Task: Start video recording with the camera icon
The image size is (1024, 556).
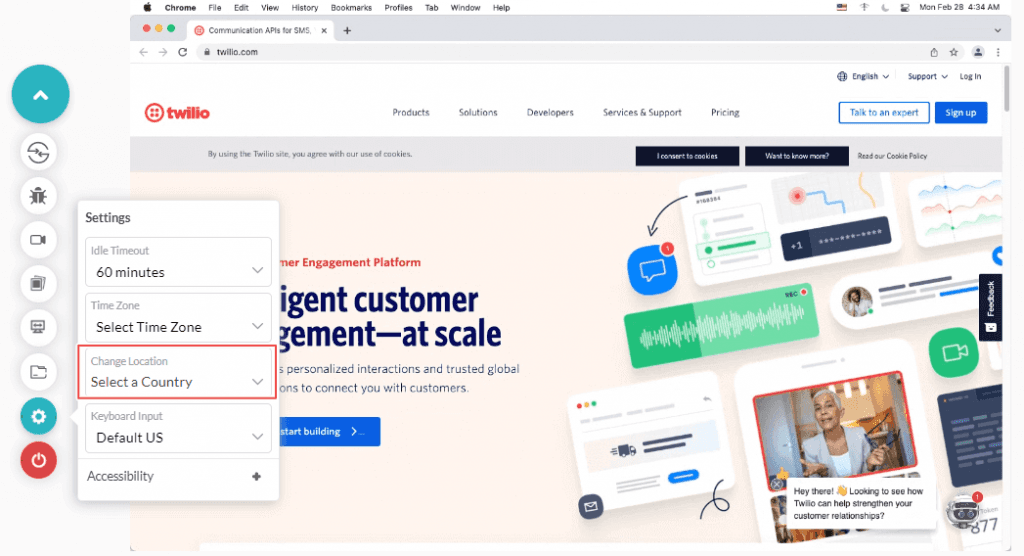Action: [x=38, y=239]
